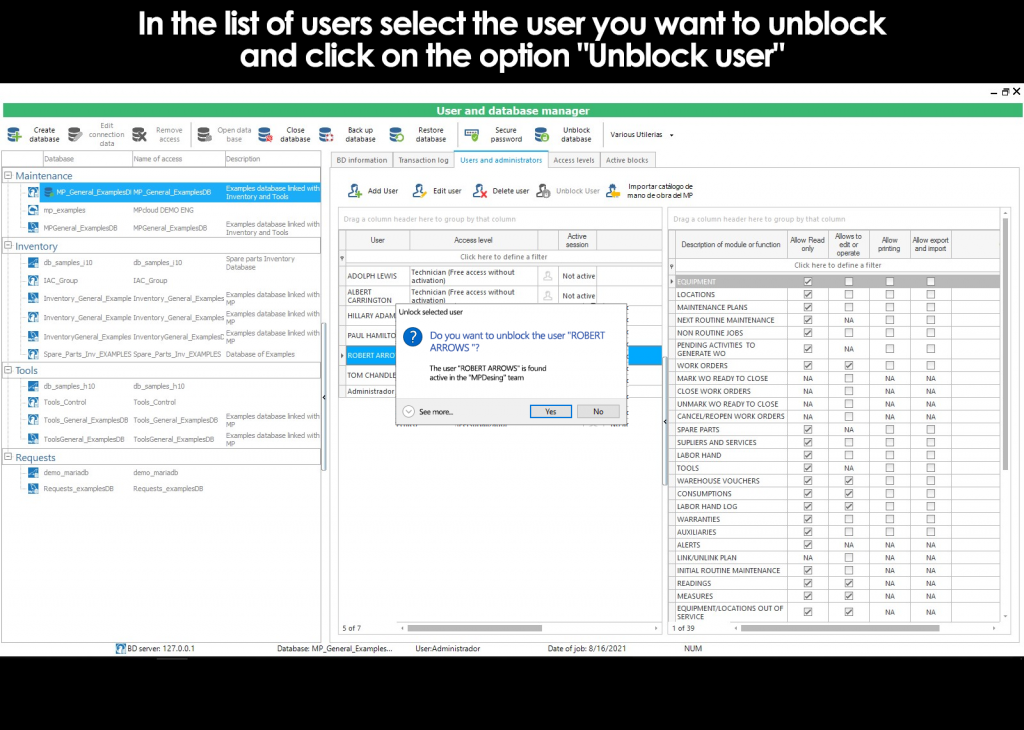
Task: Click the Edit user icon
Action: coord(418,191)
